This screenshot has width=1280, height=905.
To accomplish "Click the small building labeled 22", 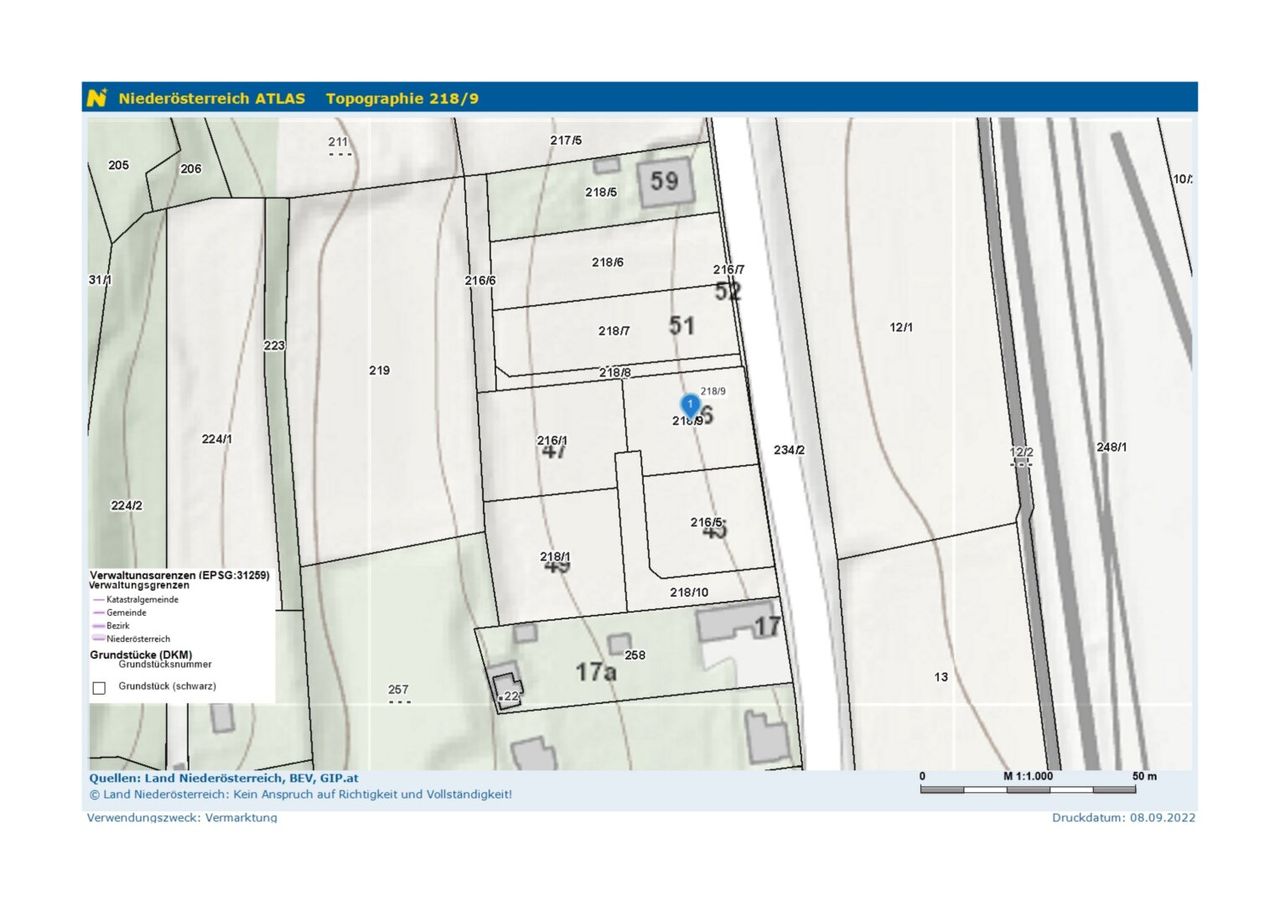I will (x=506, y=688).
